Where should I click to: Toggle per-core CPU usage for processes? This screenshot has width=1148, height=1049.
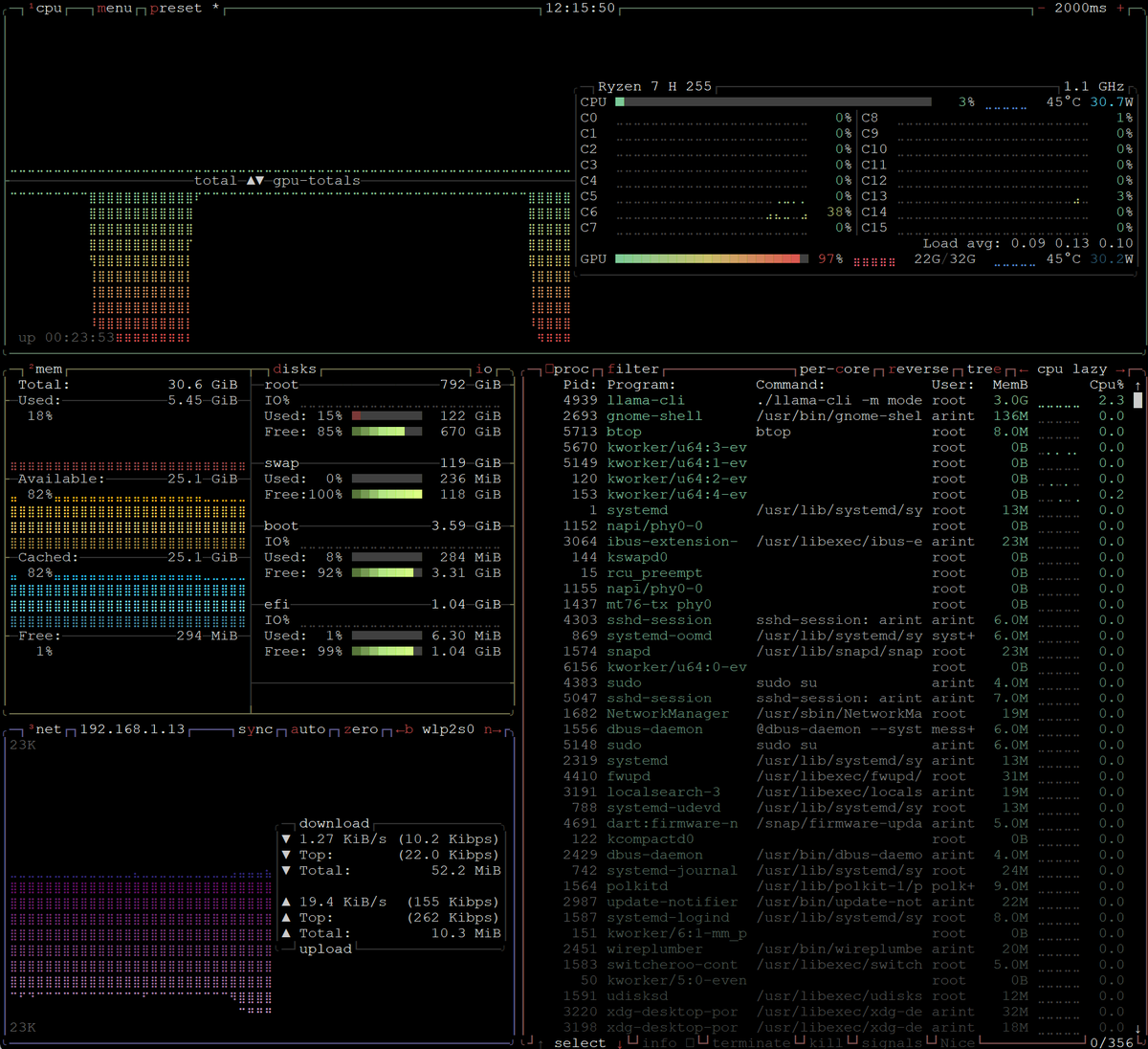(x=835, y=369)
